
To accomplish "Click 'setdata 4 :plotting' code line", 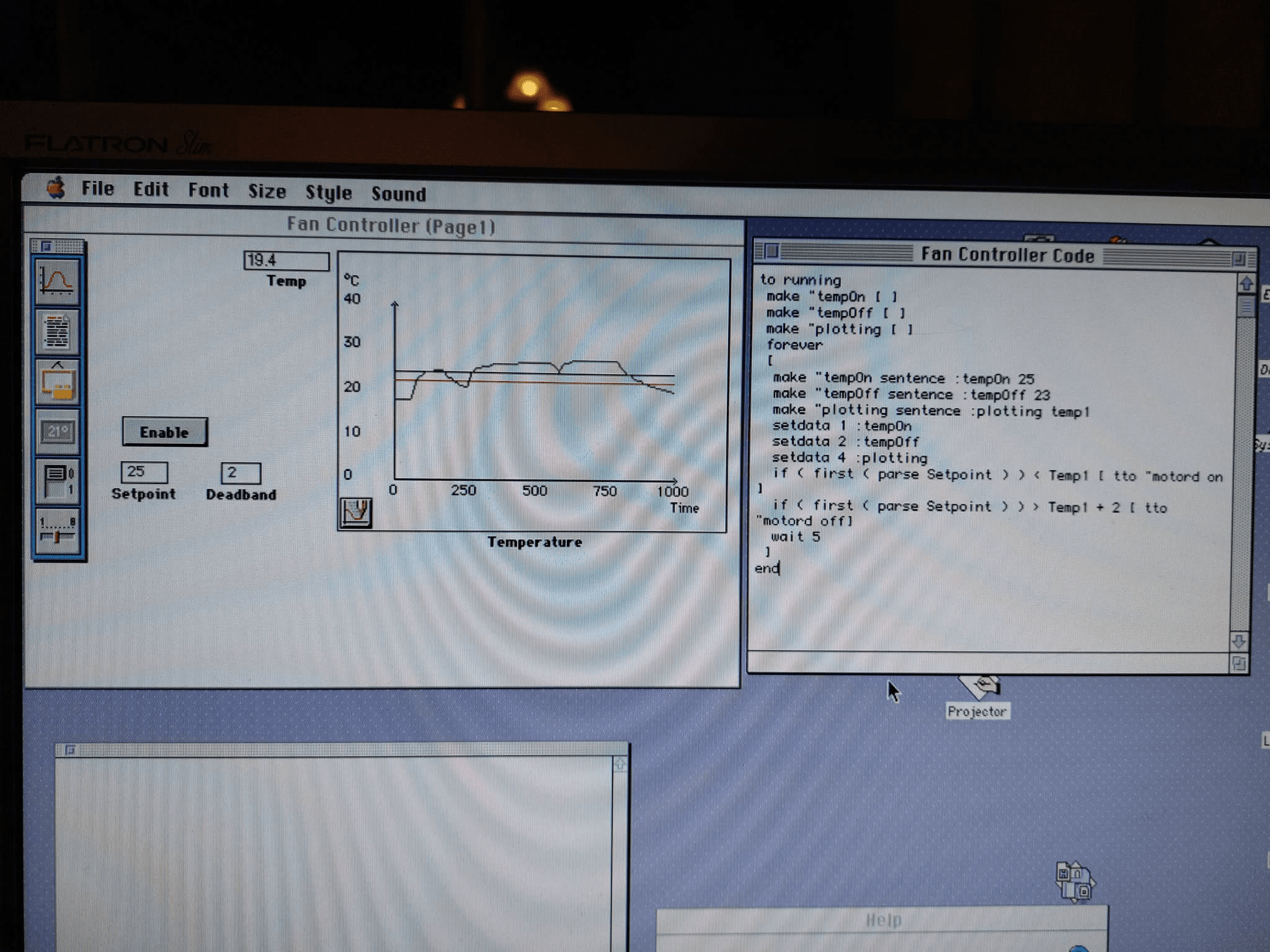I will click(849, 458).
